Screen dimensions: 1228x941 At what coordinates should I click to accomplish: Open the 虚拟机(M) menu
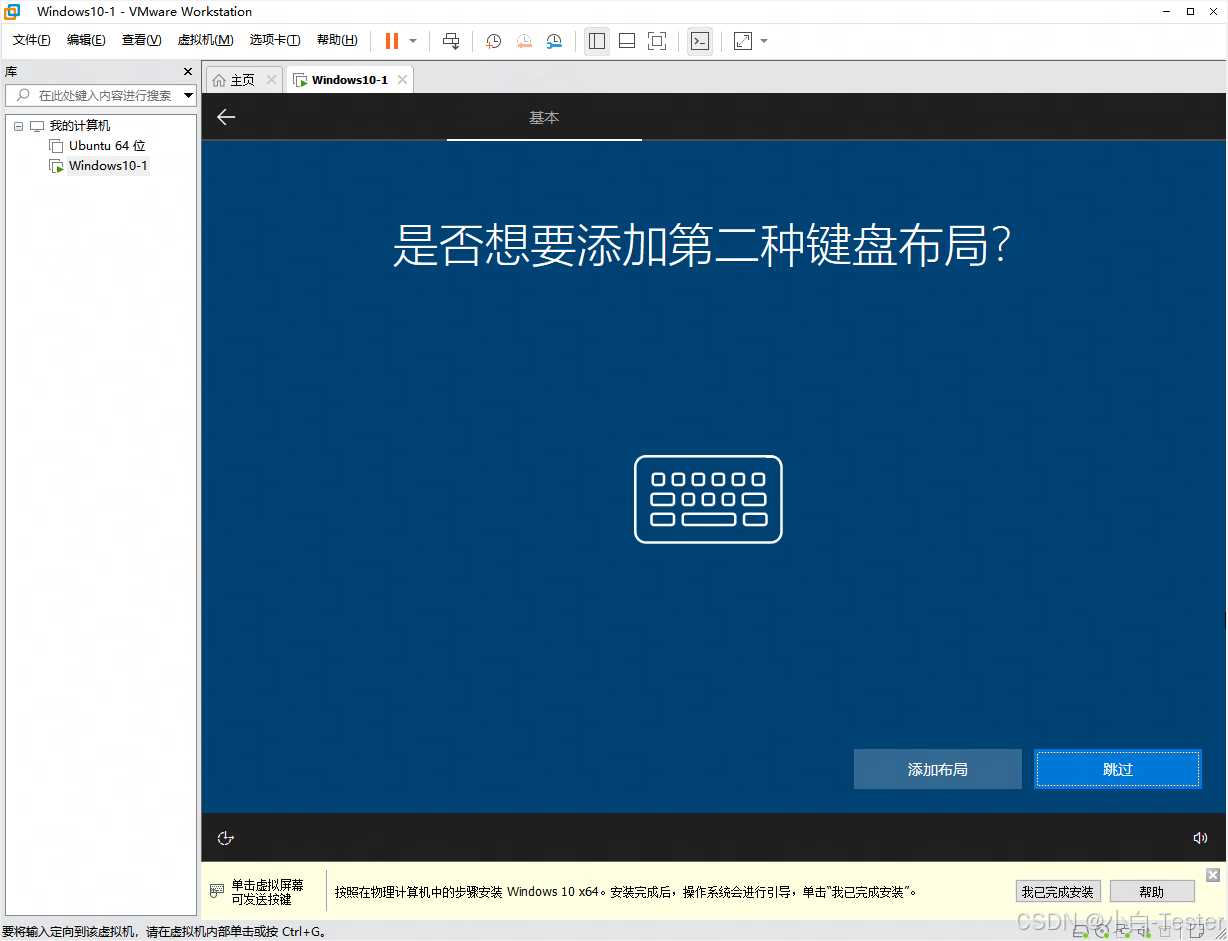pos(205,40)
